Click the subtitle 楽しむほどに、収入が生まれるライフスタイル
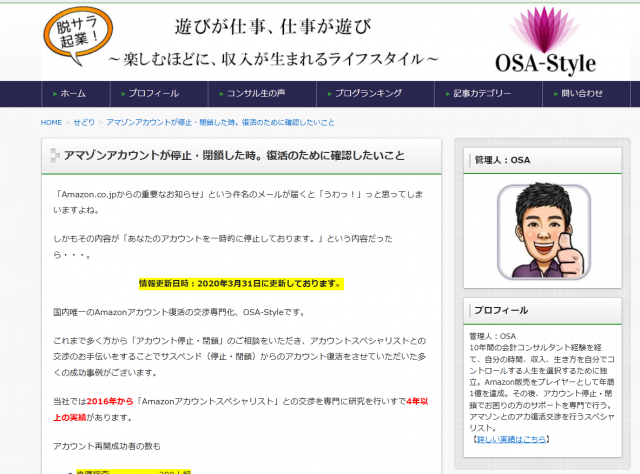 coord(273,60)
